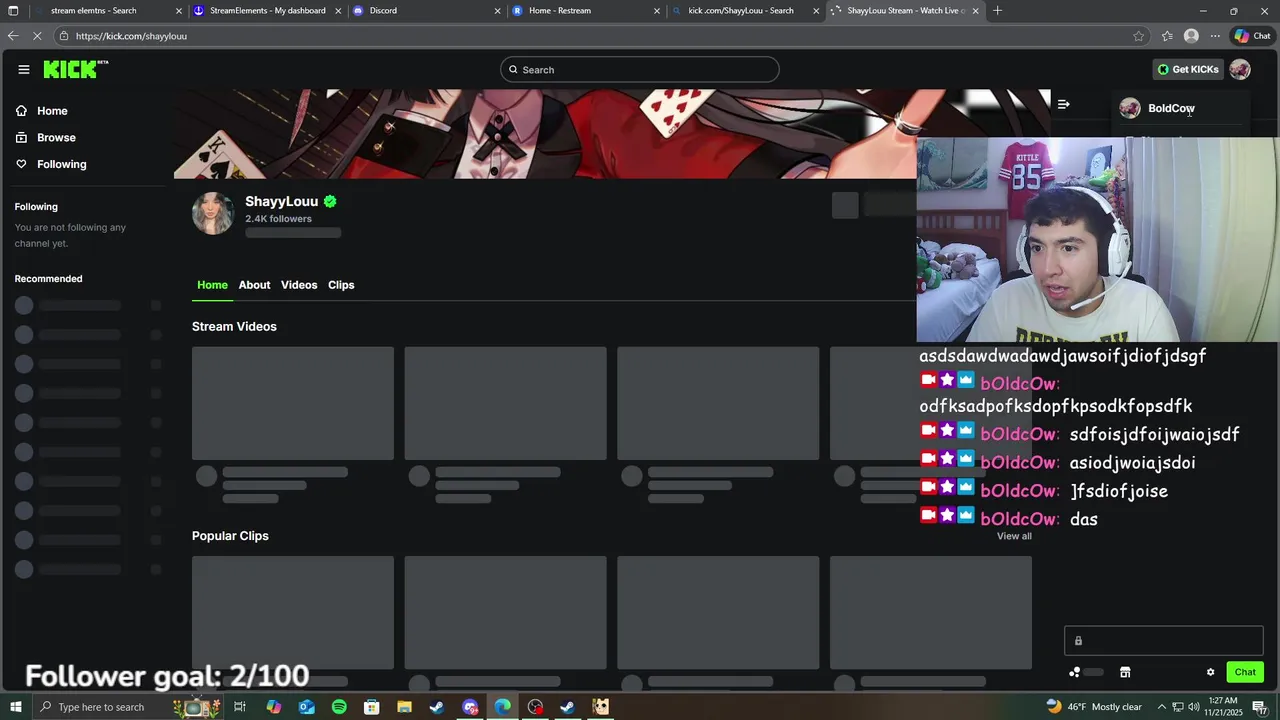The width and height of the screenshot is (1280, 720).
Task: Open first Popular Clips thumbnail
Action: [x=293, y=612]
